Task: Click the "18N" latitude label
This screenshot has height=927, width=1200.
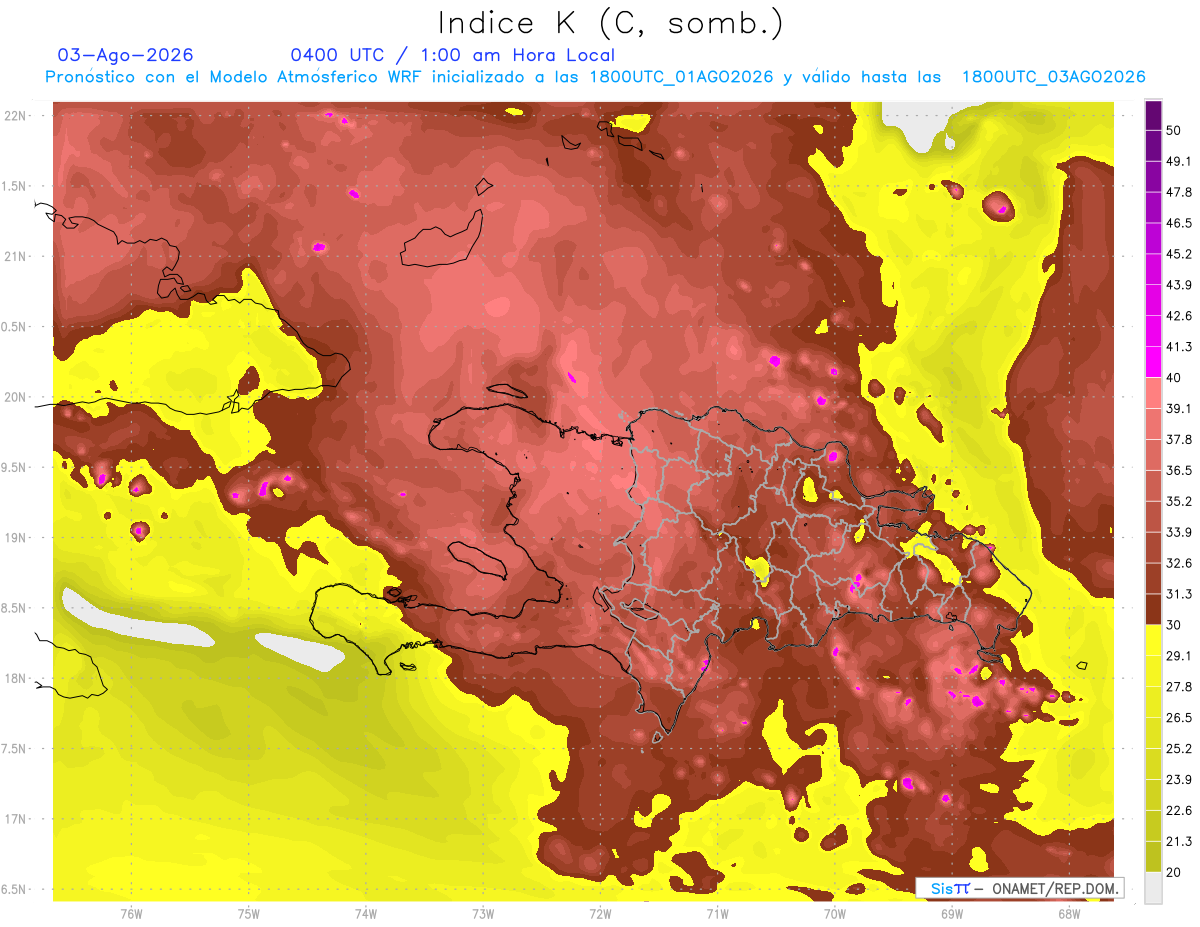Action: click(16, 678)
